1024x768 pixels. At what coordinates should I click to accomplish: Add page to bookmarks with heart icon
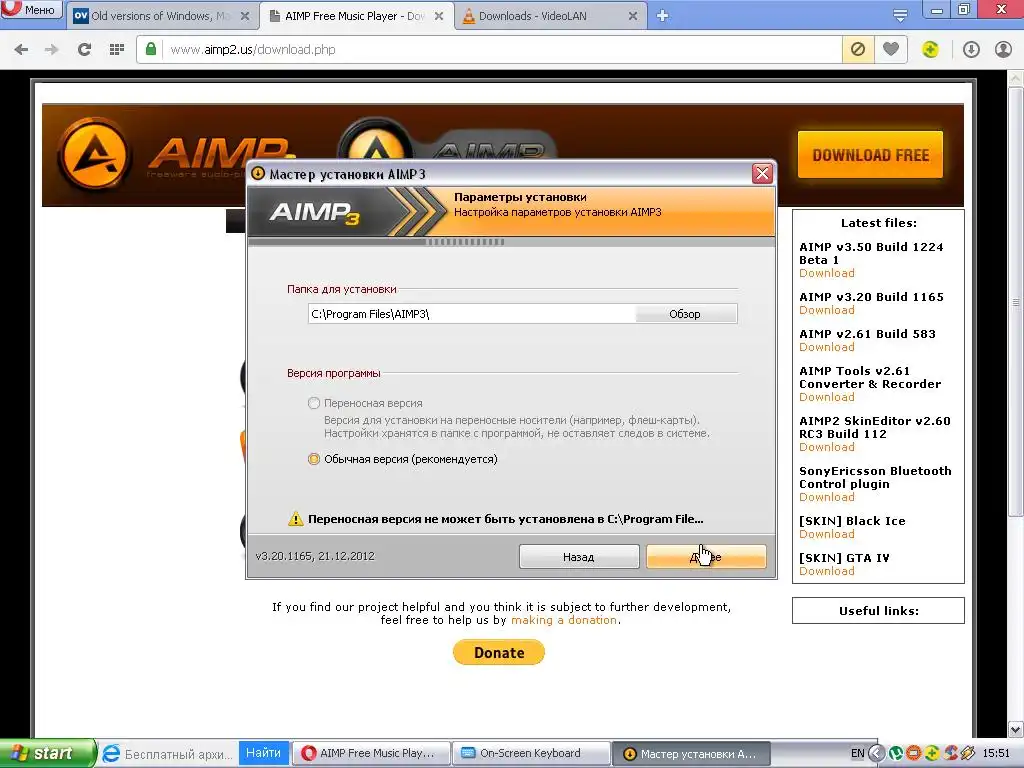891,50
